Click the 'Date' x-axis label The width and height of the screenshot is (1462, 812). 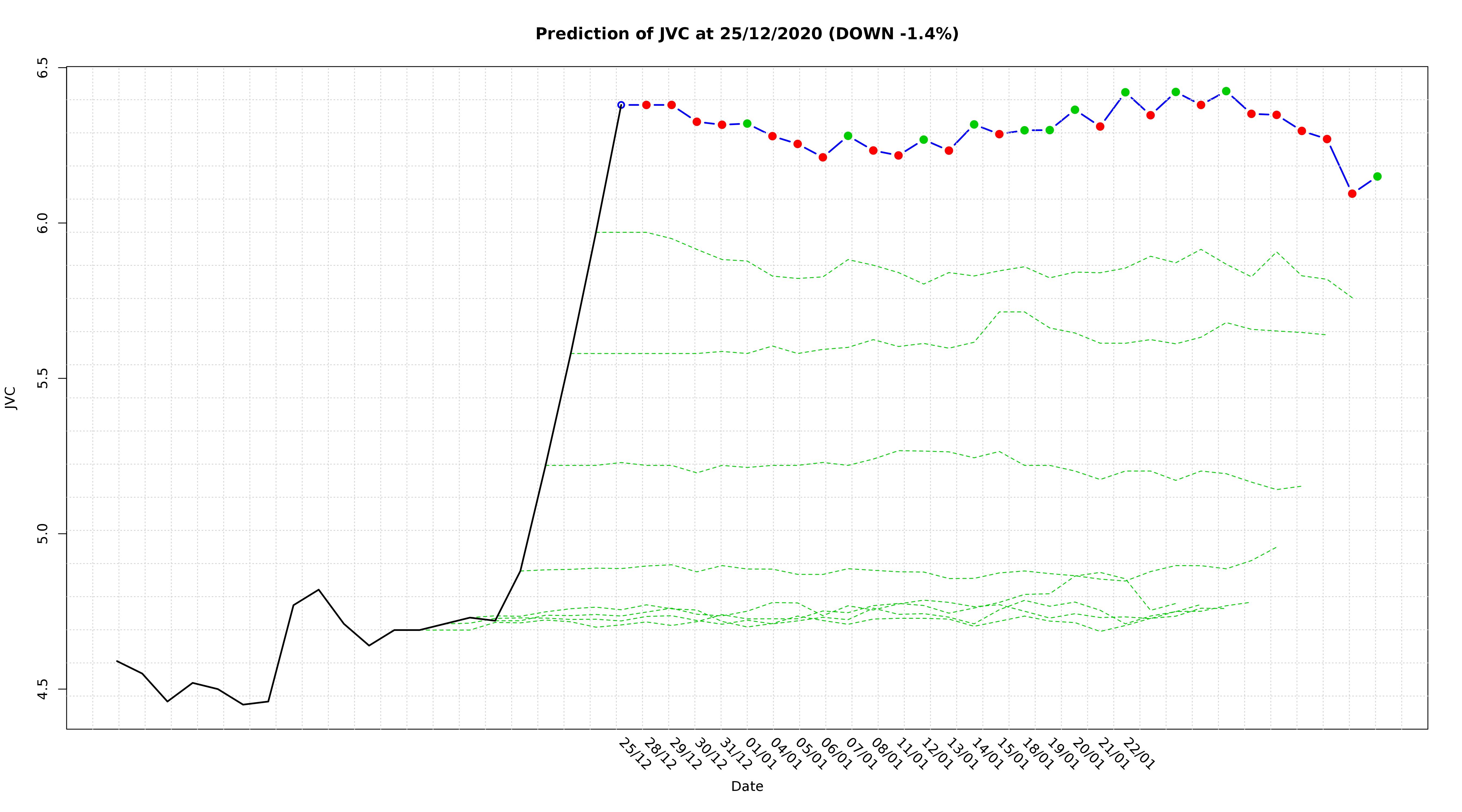tap(747, 787)
